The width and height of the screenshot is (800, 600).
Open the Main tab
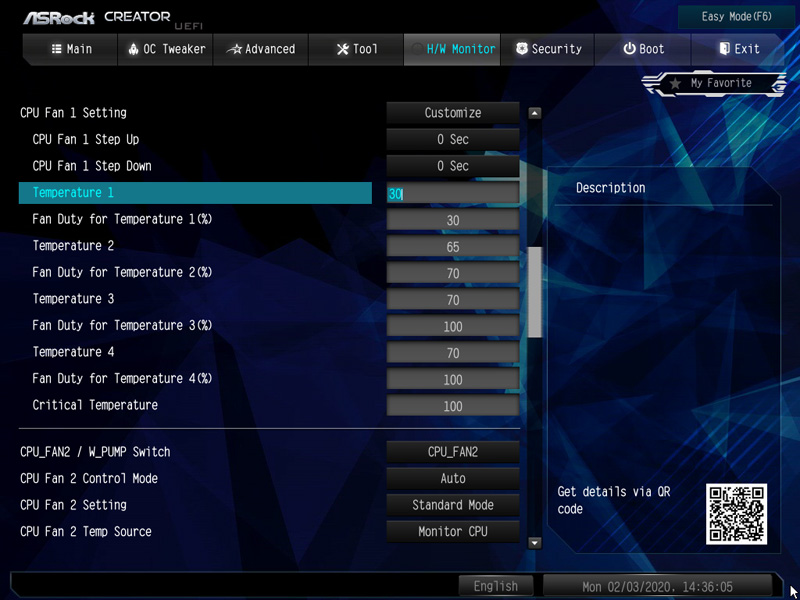point(70,49)
